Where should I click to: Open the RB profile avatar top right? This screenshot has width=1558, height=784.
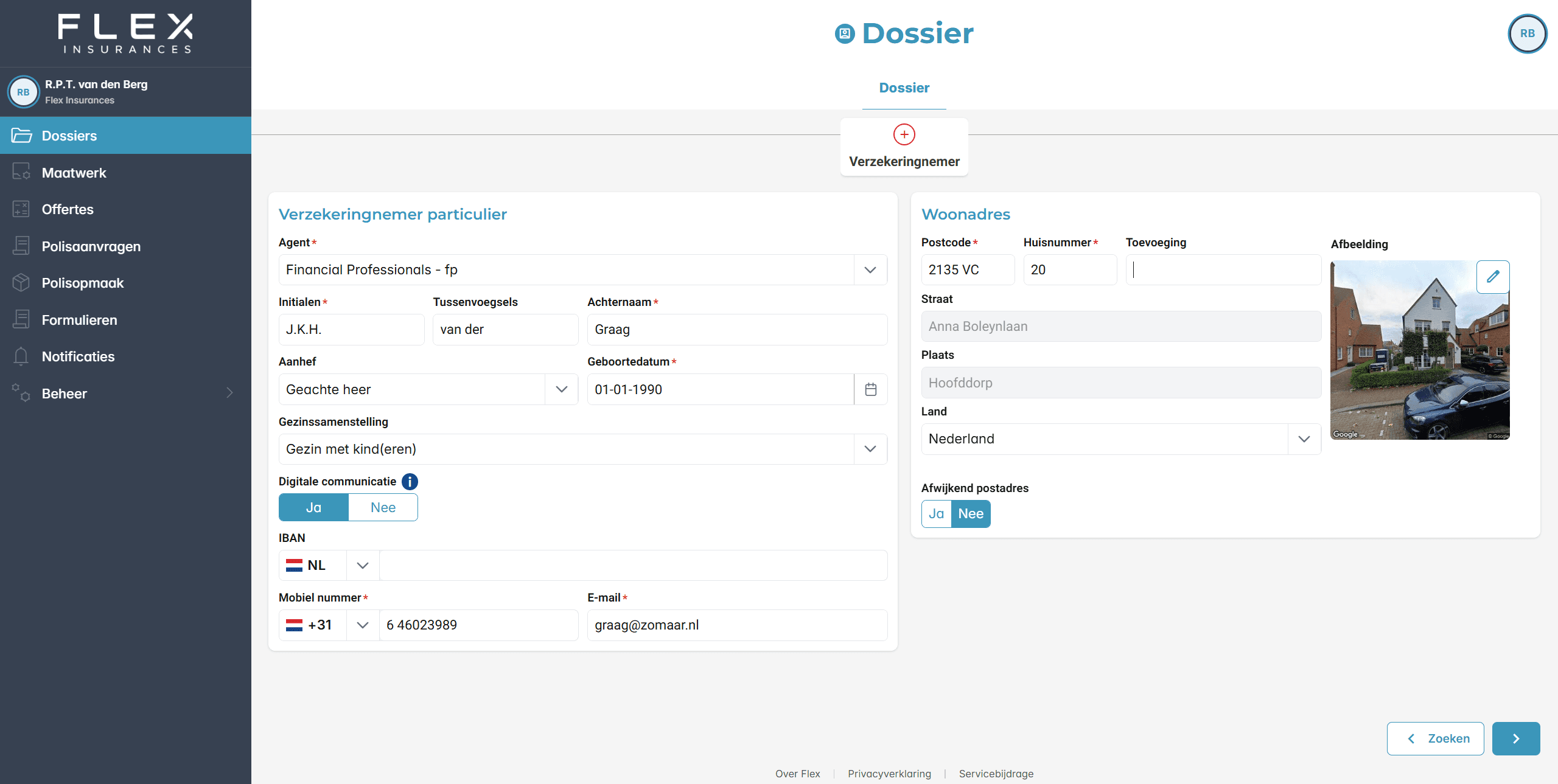pyautogui.click(x=1527, y=33)
